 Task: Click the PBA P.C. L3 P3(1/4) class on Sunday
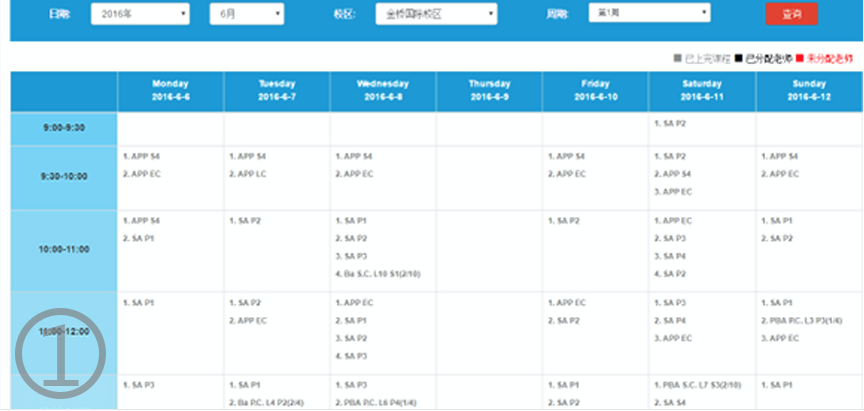(x=804, y=320)
